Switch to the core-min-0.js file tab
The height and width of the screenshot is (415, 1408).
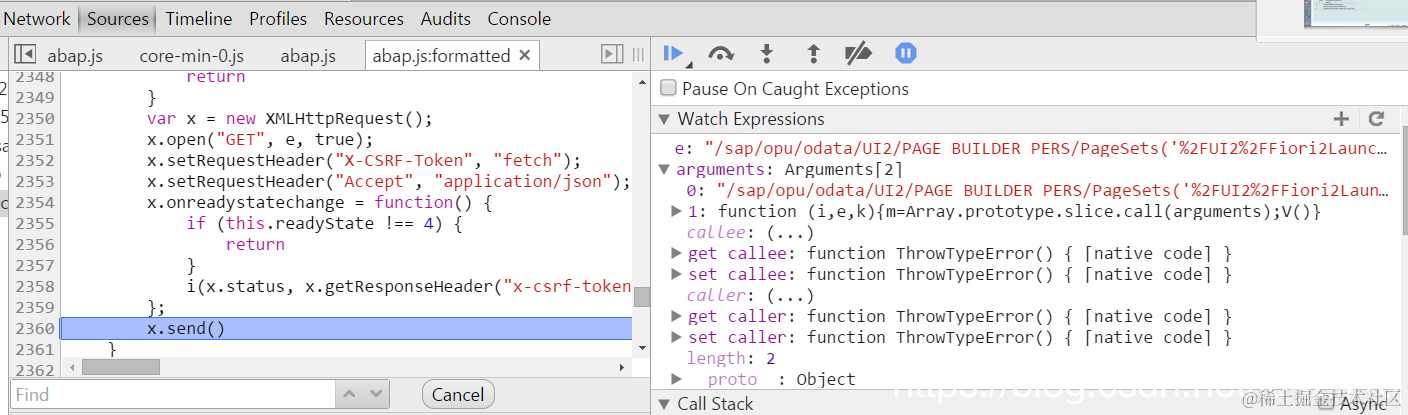click(x=191, y=55)
